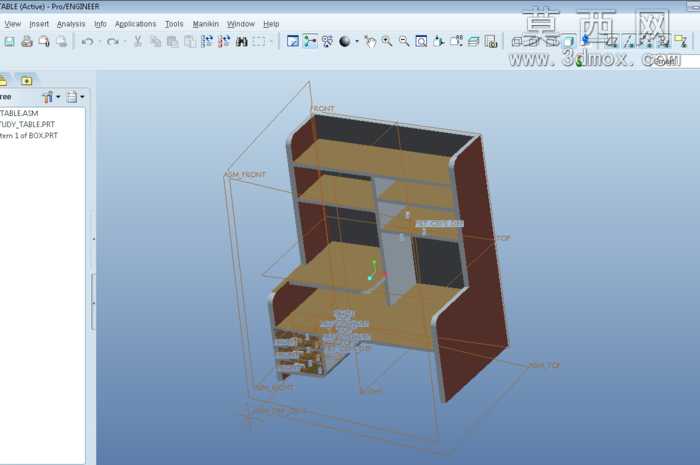
Task: Select STUDY_TABLE.PRT in the model tree
Action: [x=27, y=125]
